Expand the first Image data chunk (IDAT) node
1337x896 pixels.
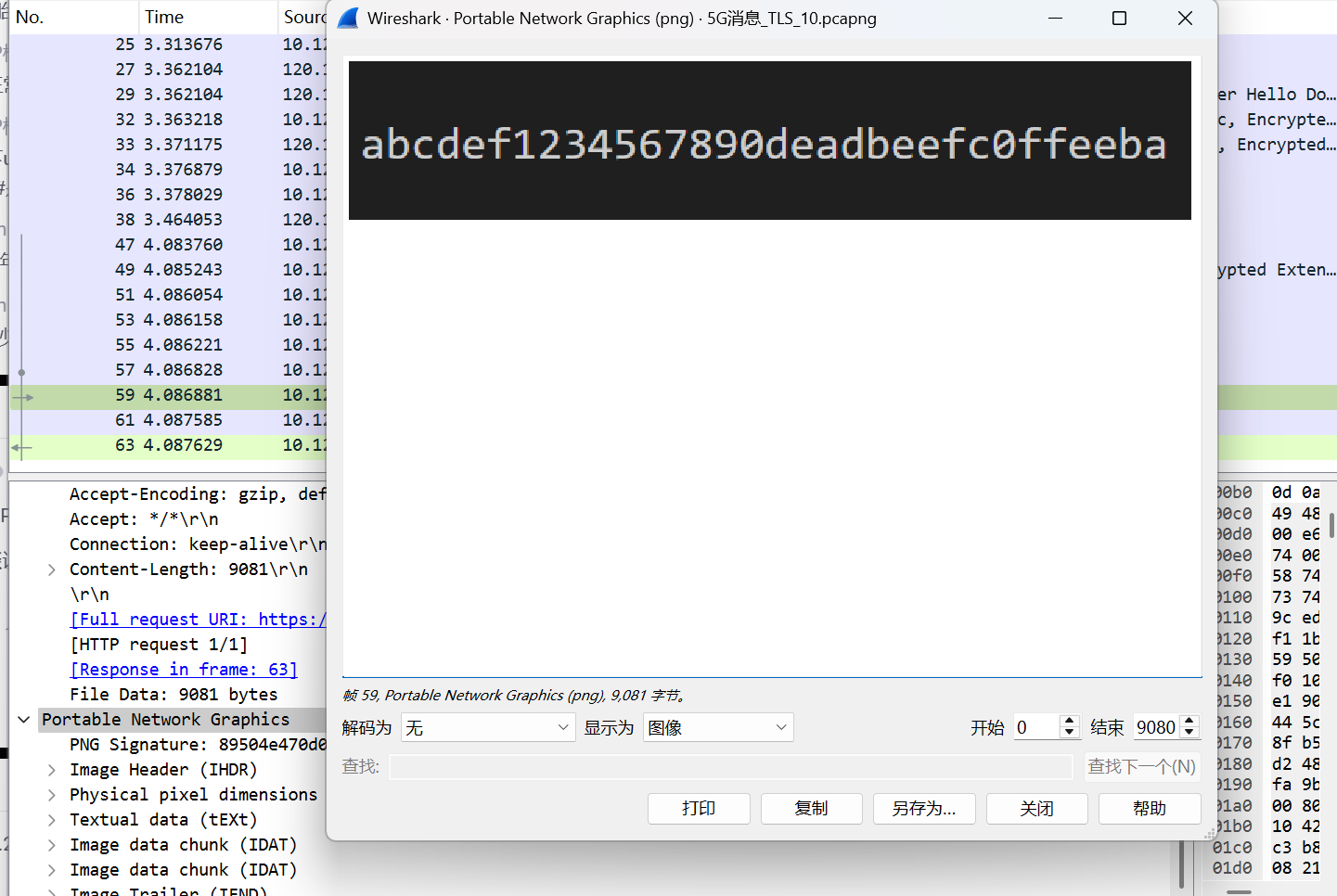(52, 845)
